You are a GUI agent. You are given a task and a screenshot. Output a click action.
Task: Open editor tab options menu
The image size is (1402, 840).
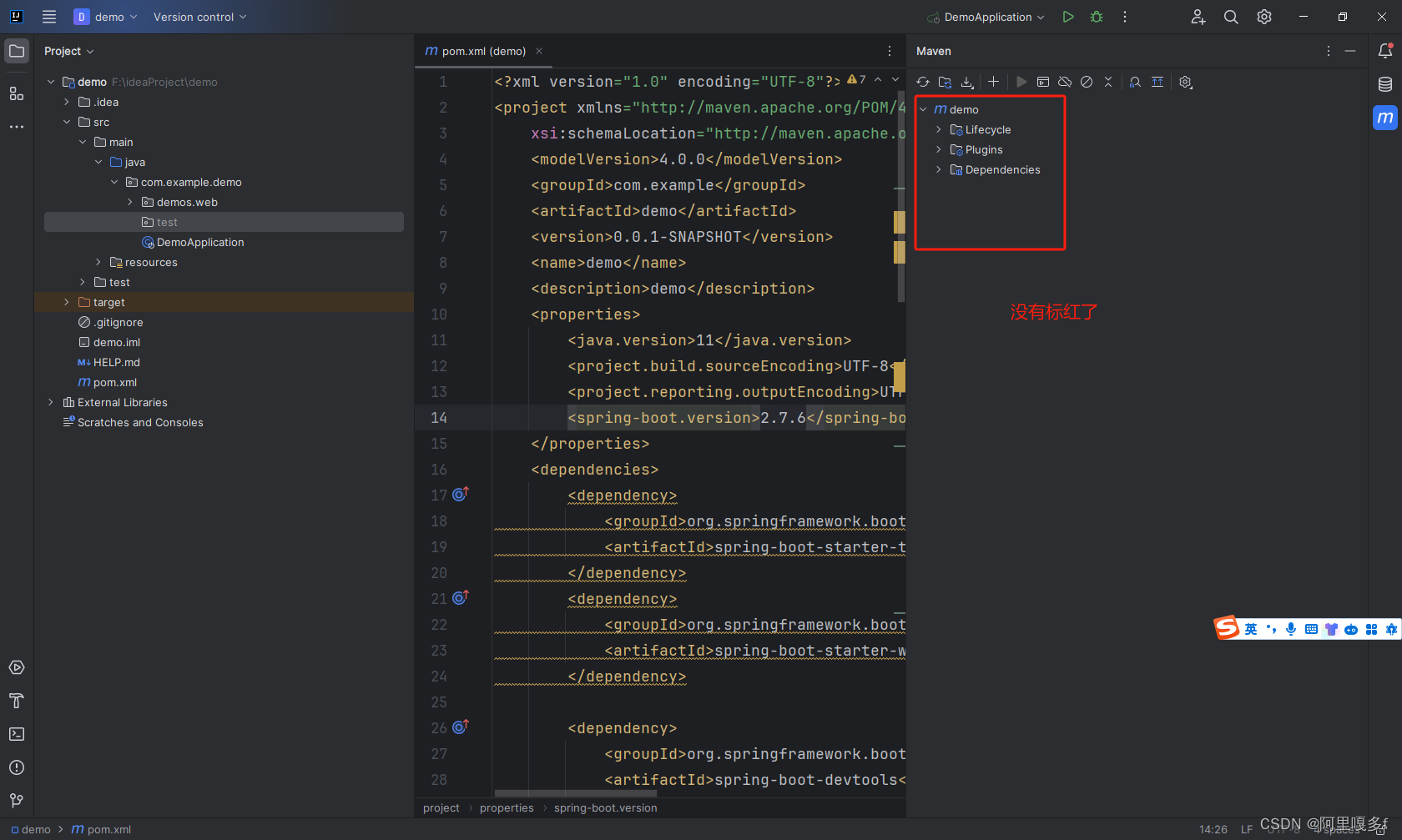click(x=890, y=51)
